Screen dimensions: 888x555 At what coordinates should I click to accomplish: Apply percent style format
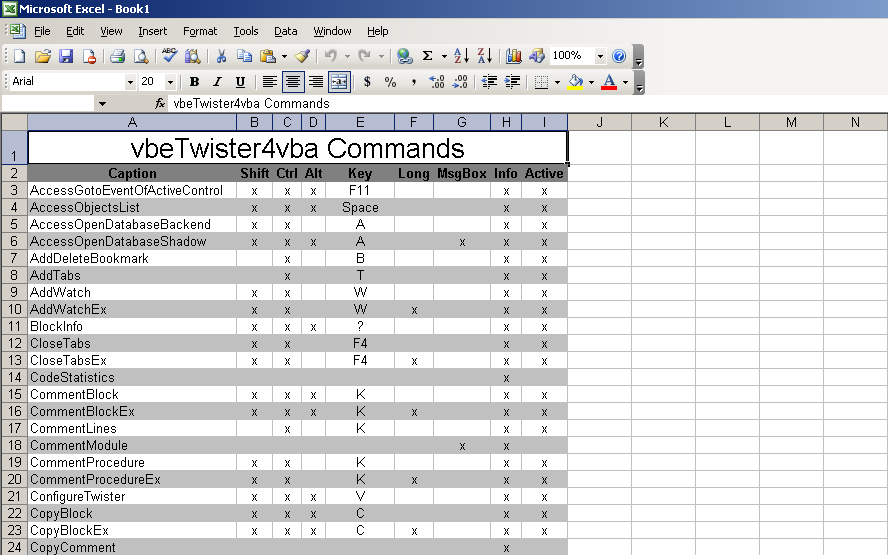click(x=390, y=82)
